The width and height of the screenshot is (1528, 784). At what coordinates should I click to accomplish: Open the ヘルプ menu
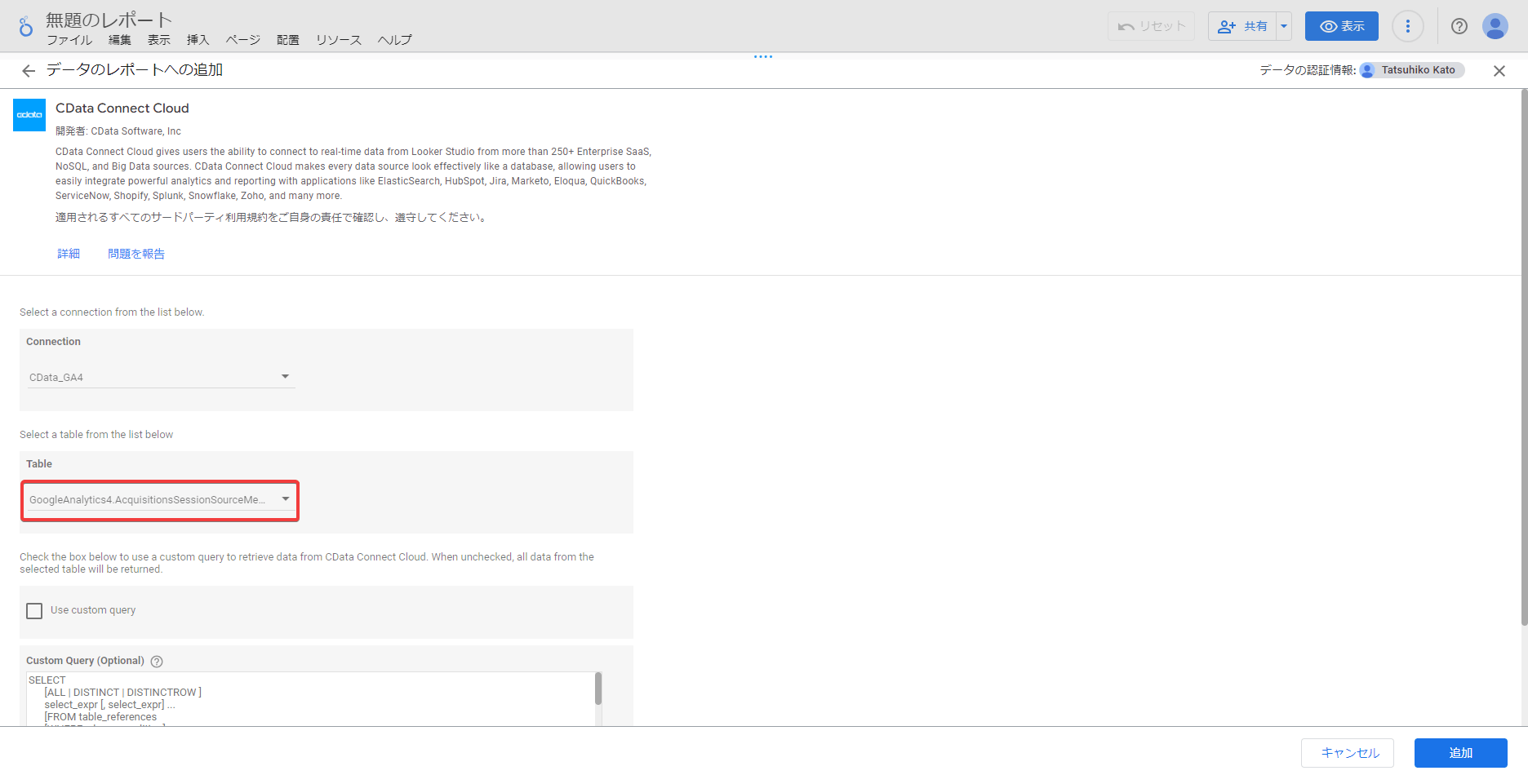[395, 40]
